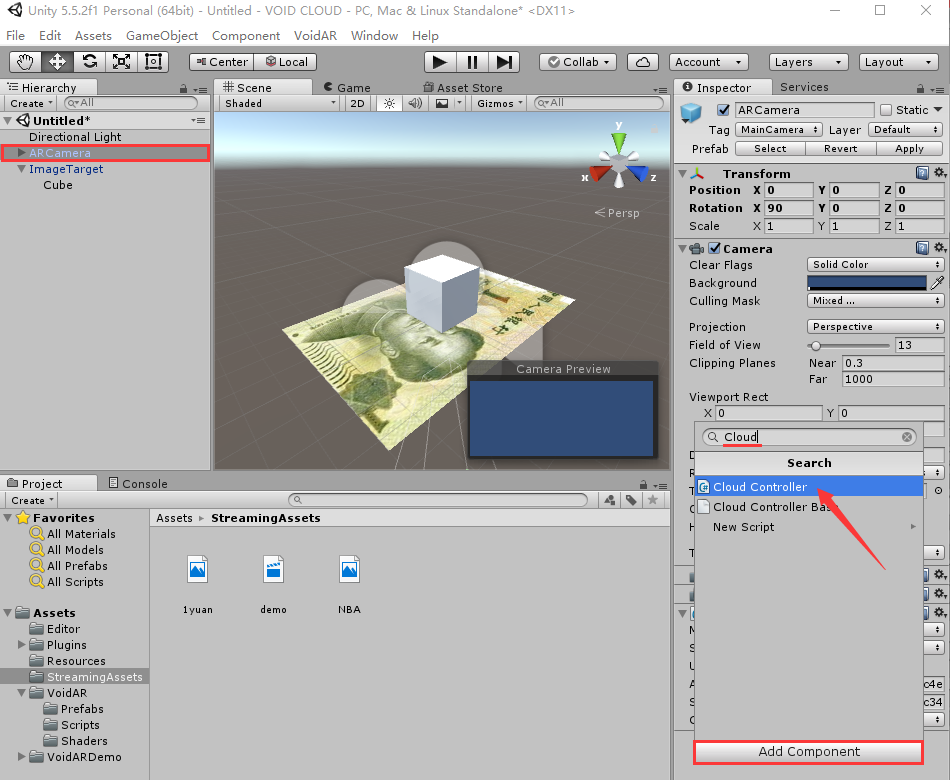Open Projection Perspective dropdown
Viewport: 950px width, 780px height.
coord(875,327)
